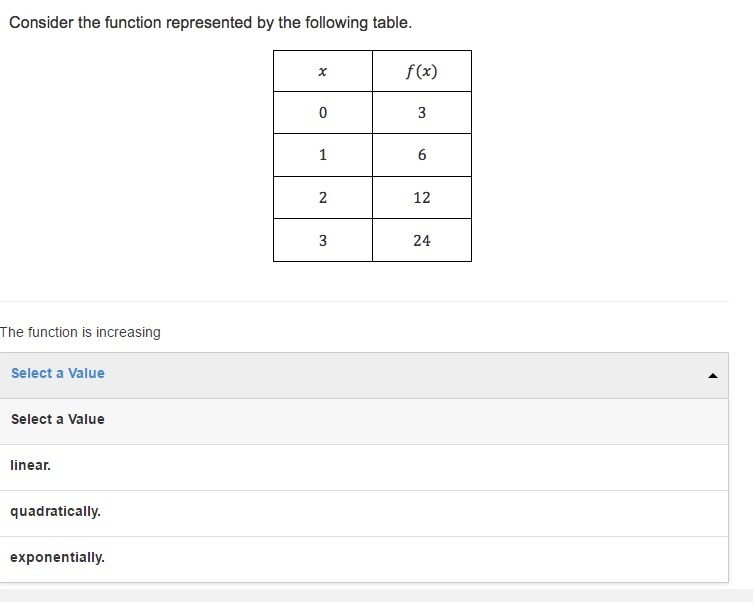Choose the 'linear.' option

(364, 467)
